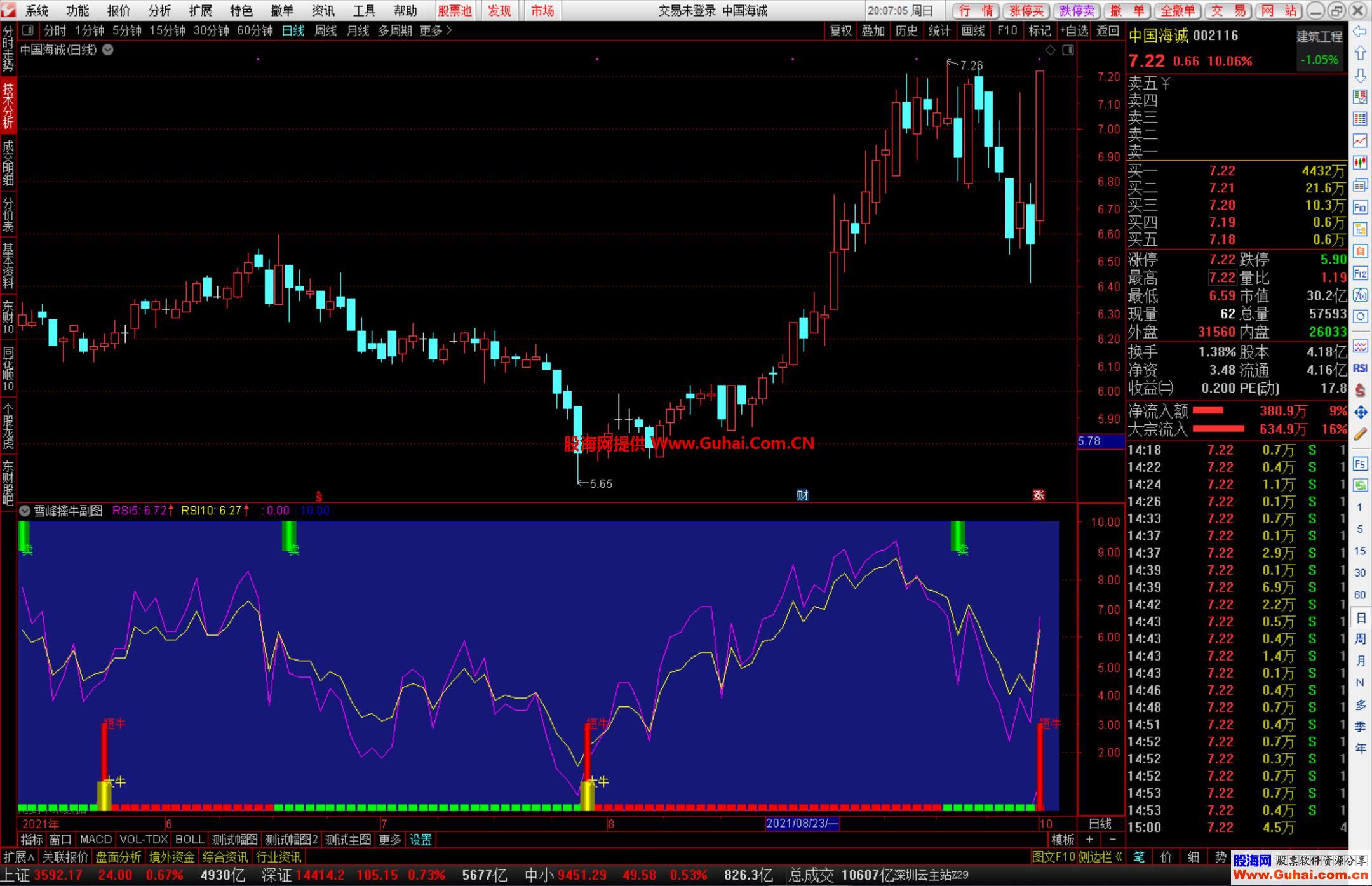Click the wavy multi-line indicator icon
The height and width of the screenshot is (886, 1372).
[1360, 346]
